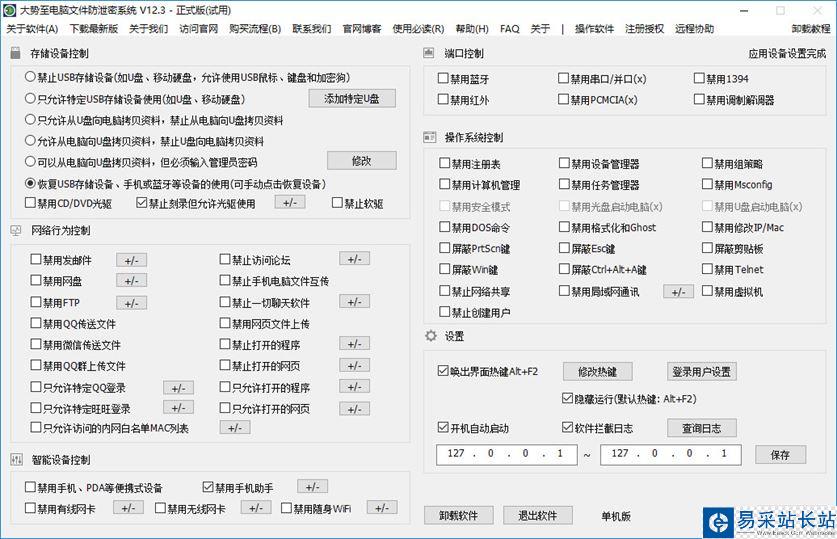Expand +/- list for 禁用网盘

[131, 281]
